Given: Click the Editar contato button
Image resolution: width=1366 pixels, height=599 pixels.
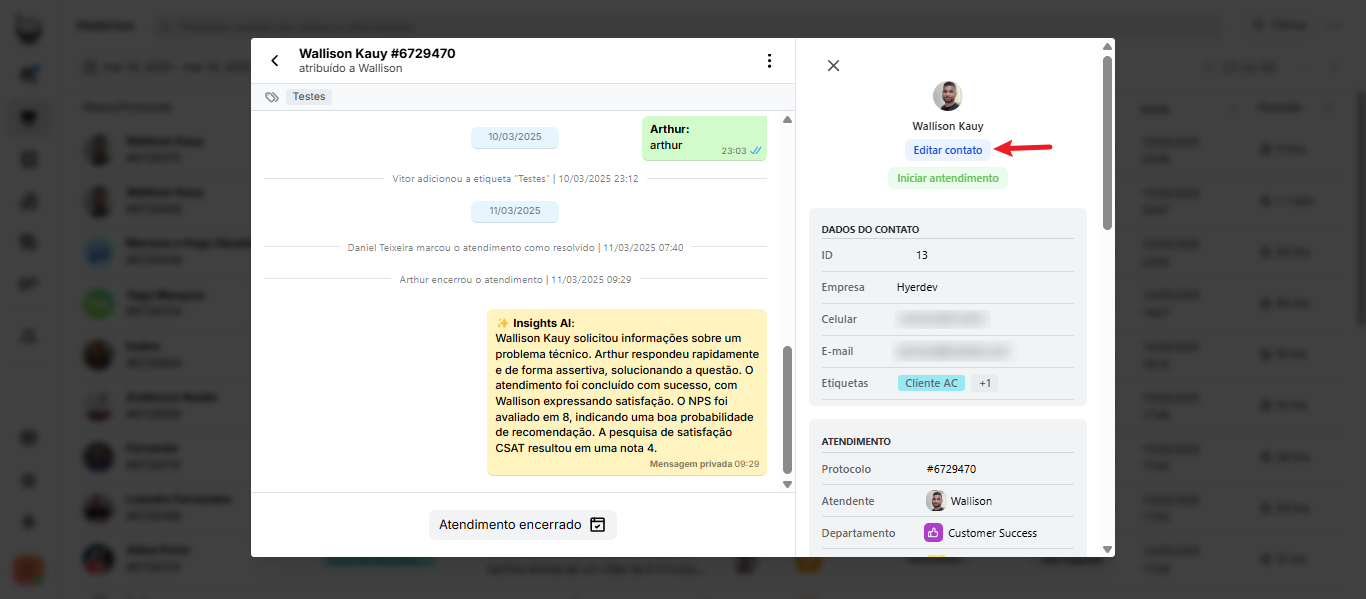Looking at the screenshot, I should 947,150.
